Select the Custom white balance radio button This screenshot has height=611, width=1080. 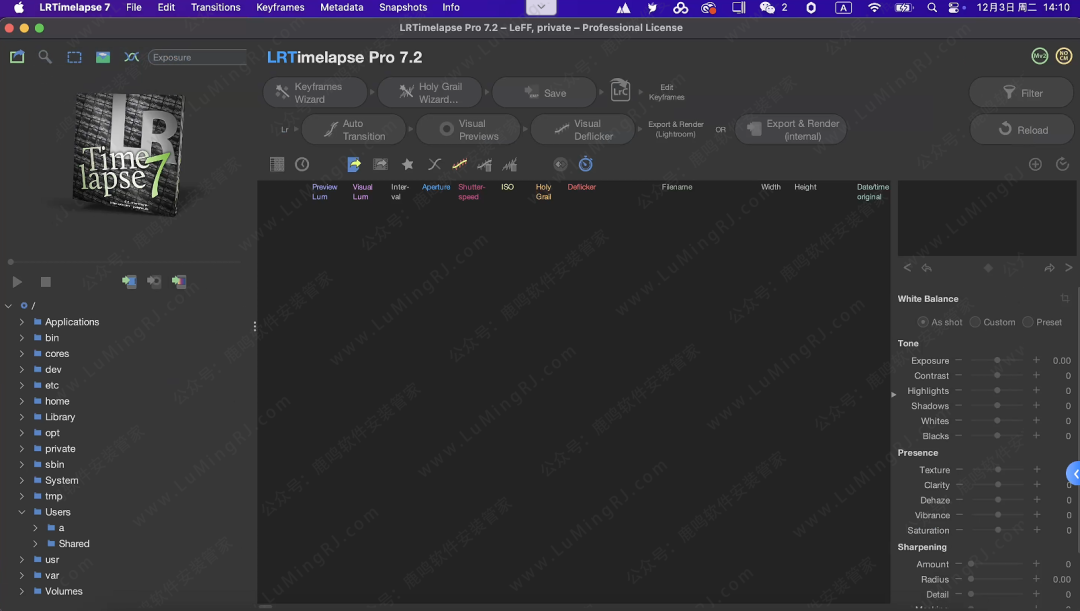point(975,322)
